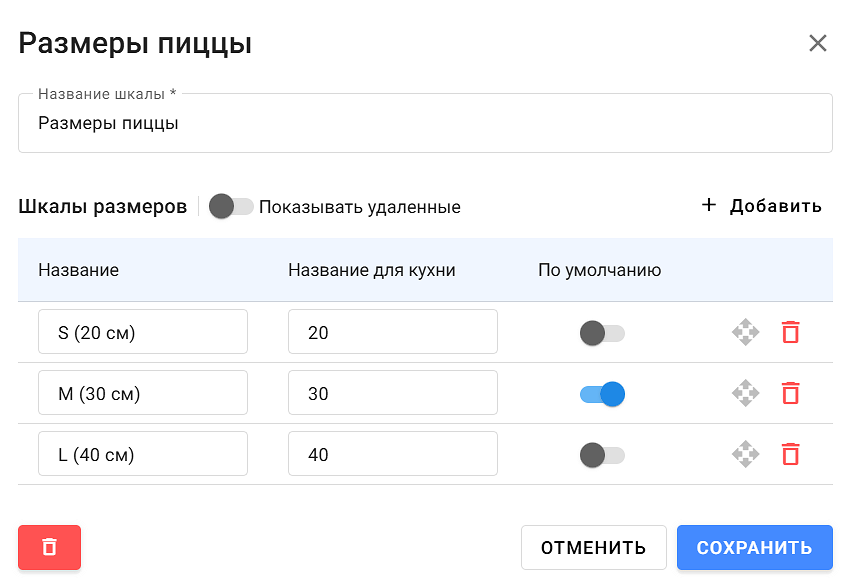The width and height of the screenshot is (860, 588).
Task: Click Добавить to add a size
Action: [761, 206]
